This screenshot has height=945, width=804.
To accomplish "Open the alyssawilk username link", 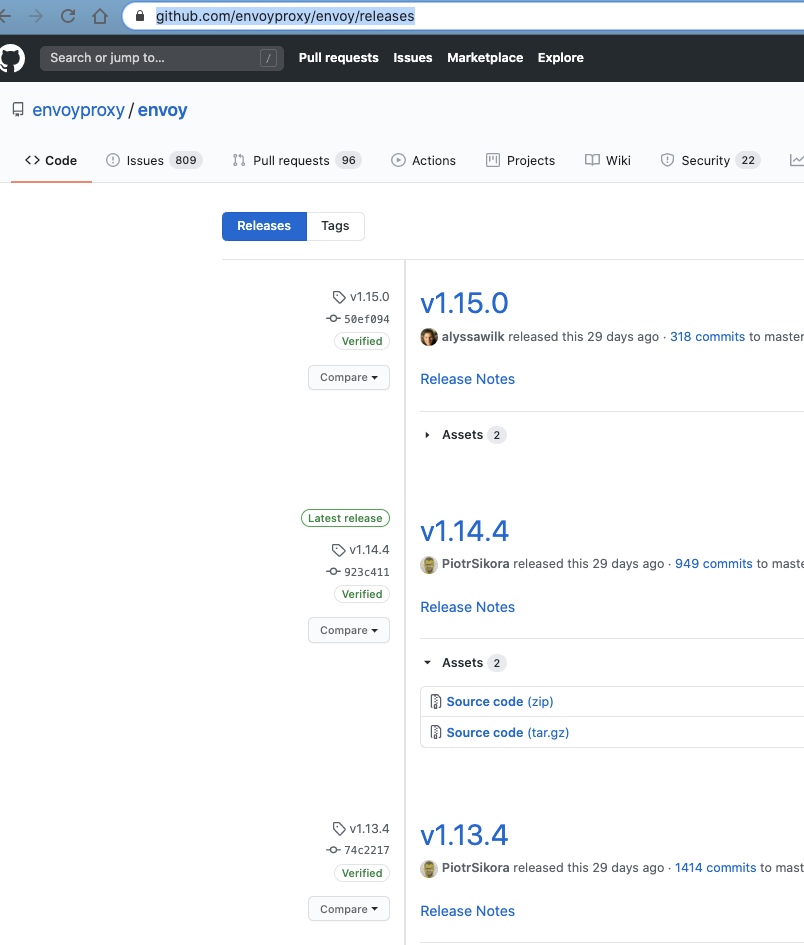I will [x=473, y=337].
